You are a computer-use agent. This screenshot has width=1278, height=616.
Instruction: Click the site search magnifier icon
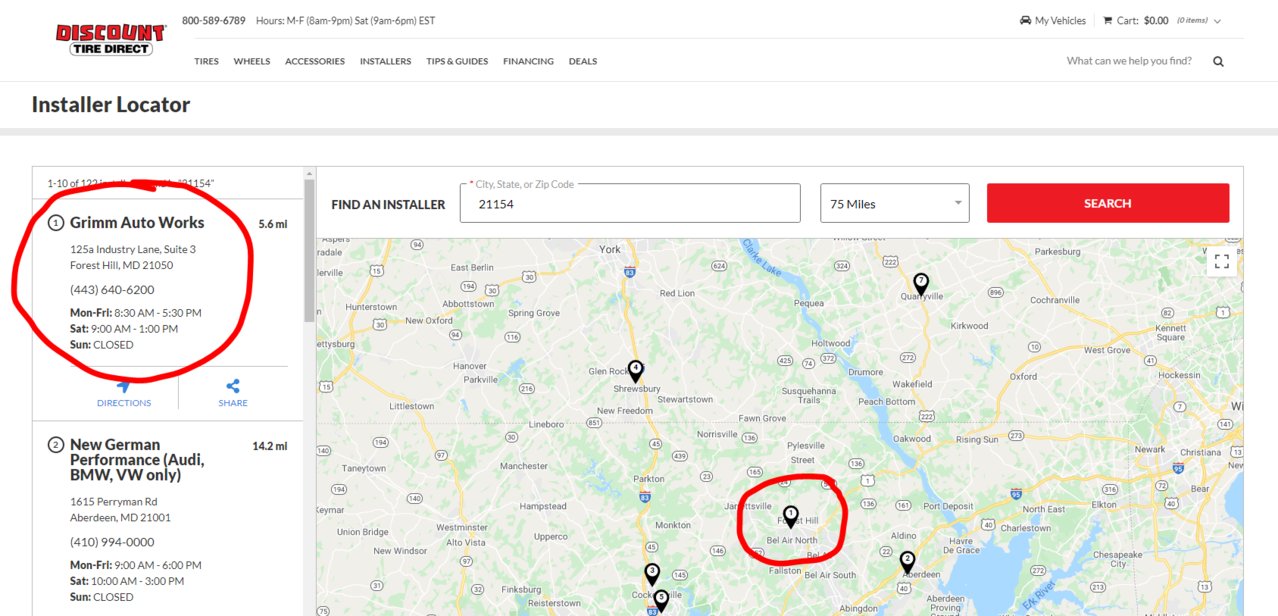click(x=1218, y=61)
